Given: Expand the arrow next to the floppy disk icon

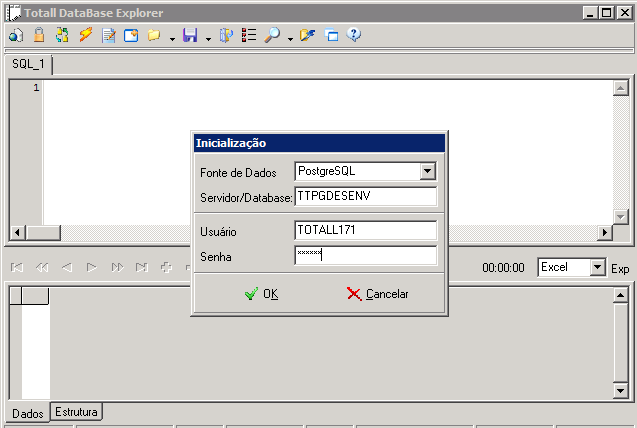Looking at the screenshot, I should (x=208, y=39).
